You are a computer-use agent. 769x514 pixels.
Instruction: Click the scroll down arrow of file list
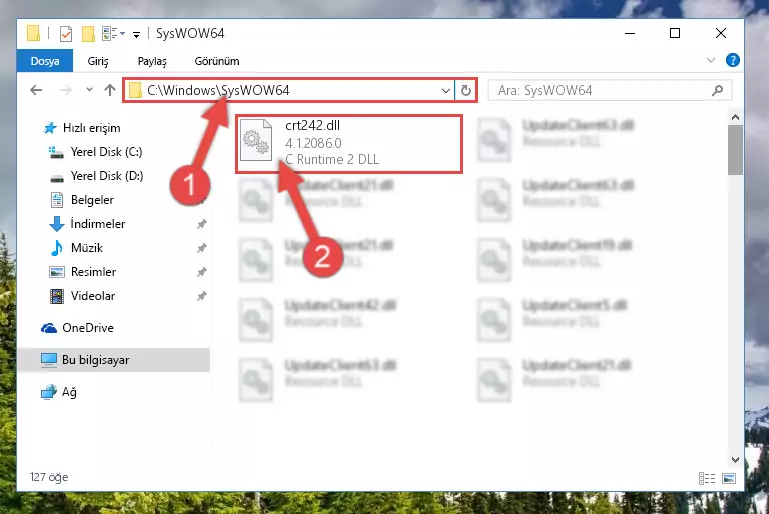point(735,460)
